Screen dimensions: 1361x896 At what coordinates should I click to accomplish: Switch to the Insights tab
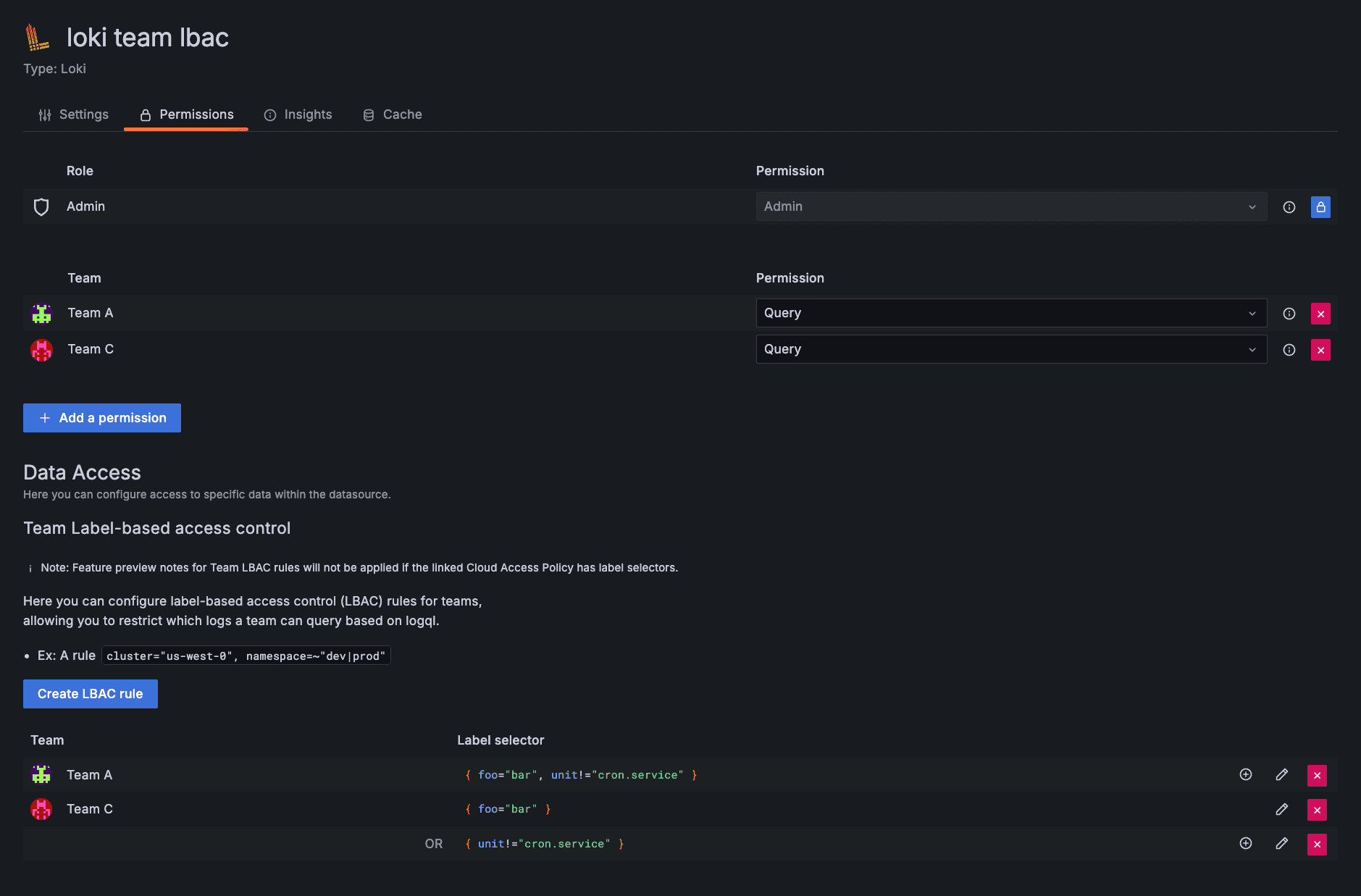[298, 114]
